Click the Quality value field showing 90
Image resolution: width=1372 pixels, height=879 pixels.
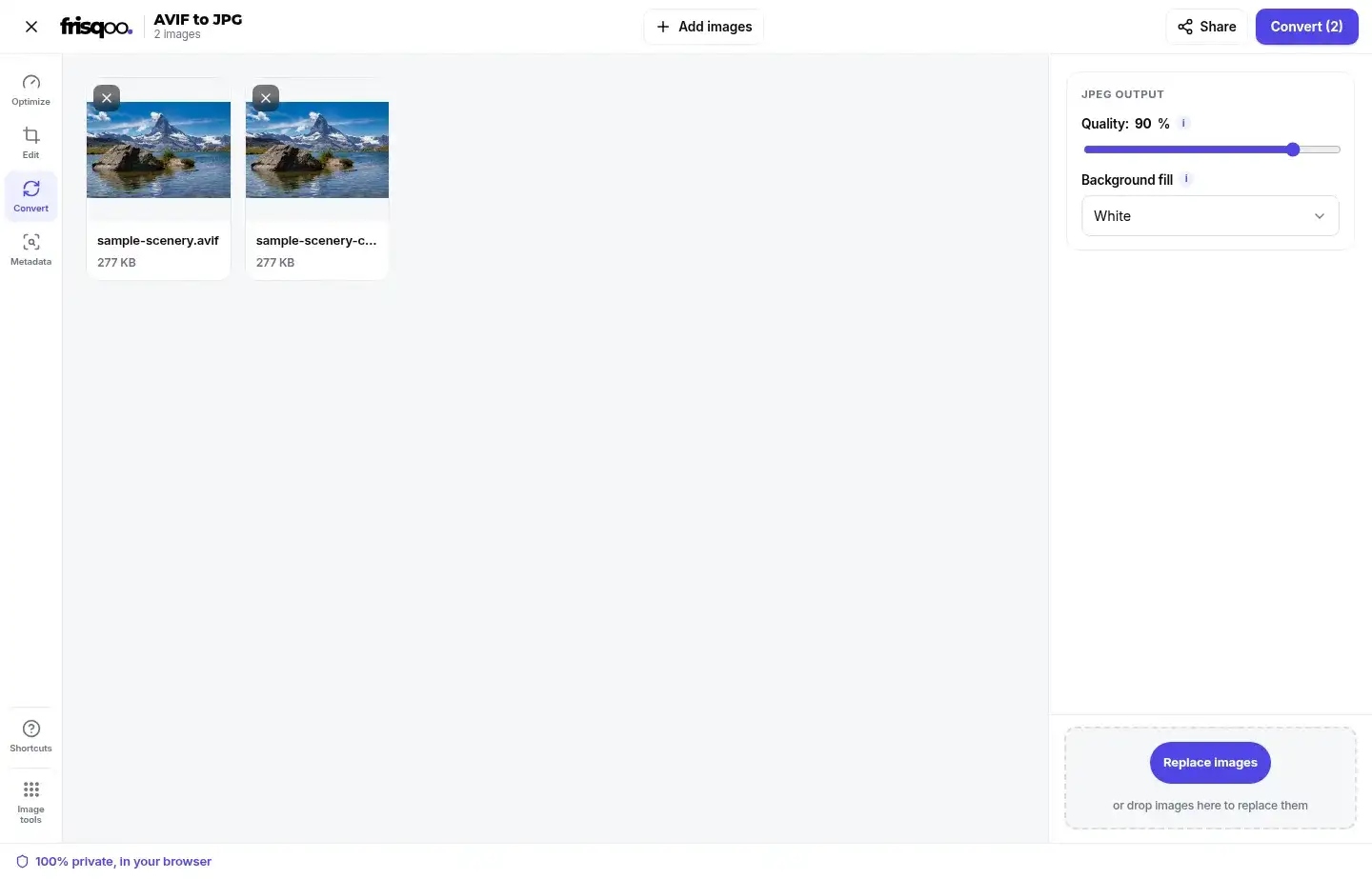coord(1143,124)
